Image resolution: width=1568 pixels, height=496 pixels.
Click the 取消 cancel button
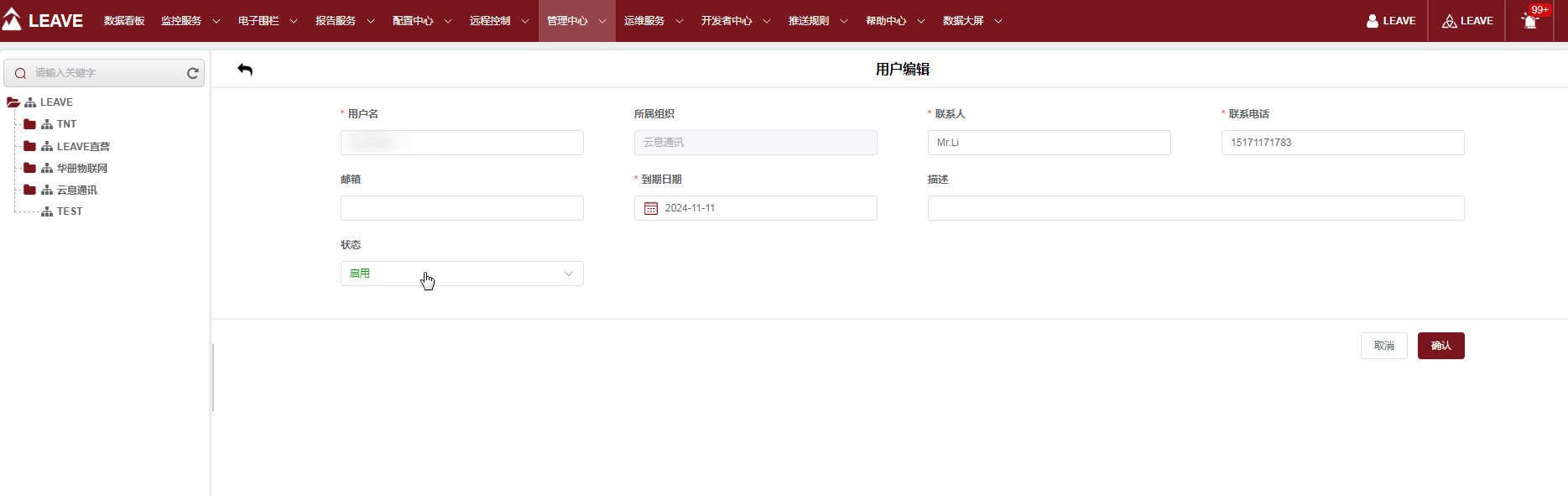tap(1383, 346)
